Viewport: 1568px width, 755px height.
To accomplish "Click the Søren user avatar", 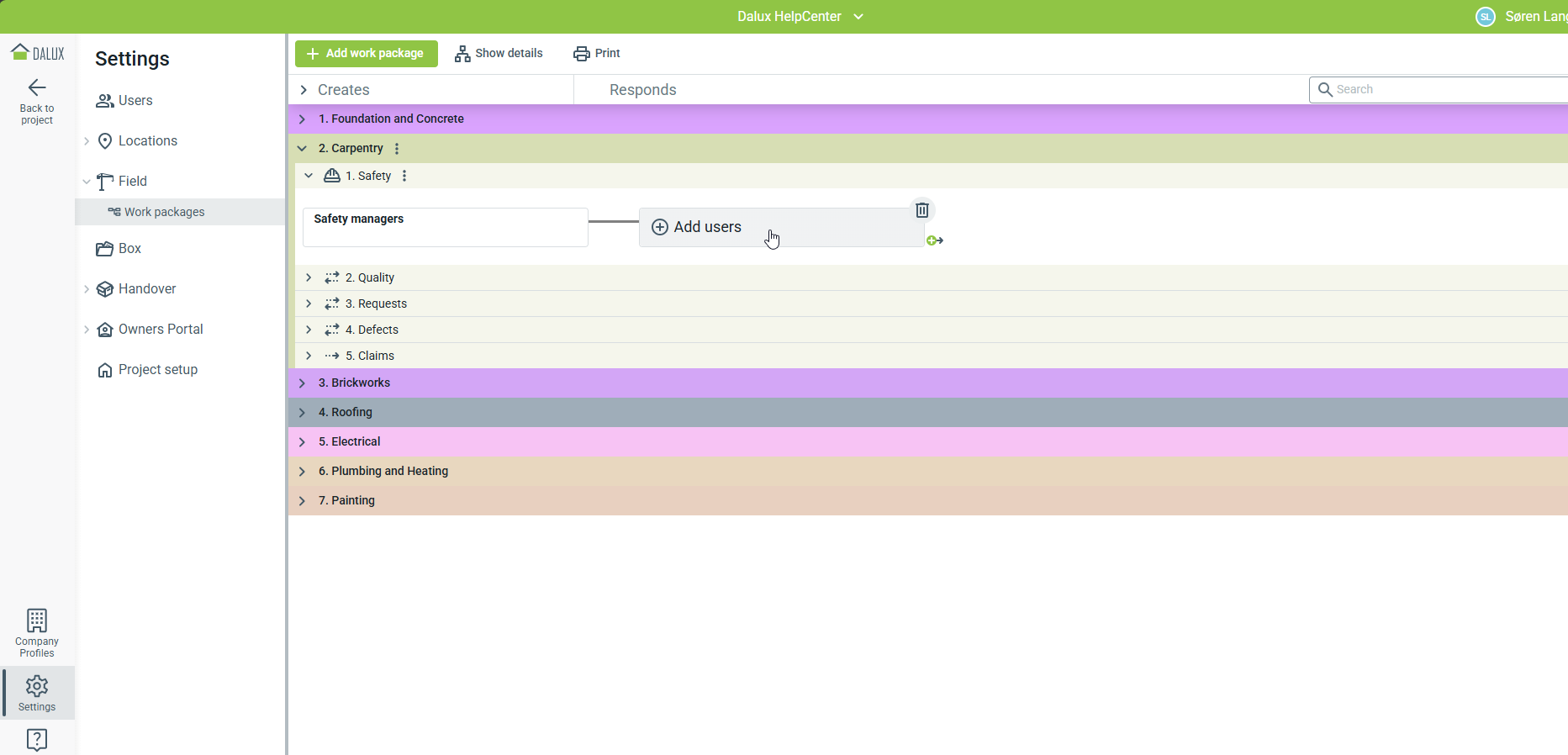I will [x=1486, y=17].
